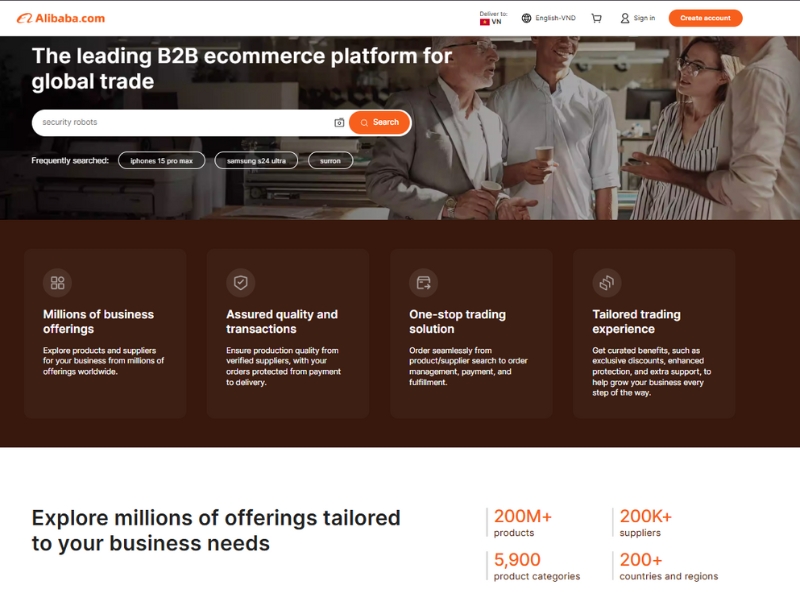This screenshot has height=600, width=800.
Task: Click the Sign in link
Action: click(x=638, y=18)
